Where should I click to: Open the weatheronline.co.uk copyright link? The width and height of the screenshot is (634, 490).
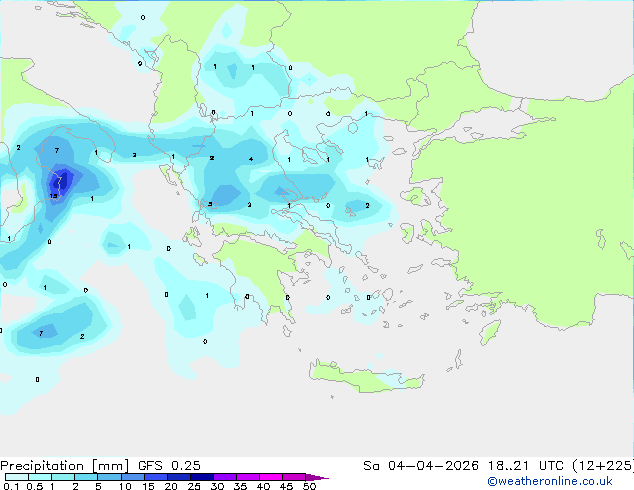click(550, 481)
